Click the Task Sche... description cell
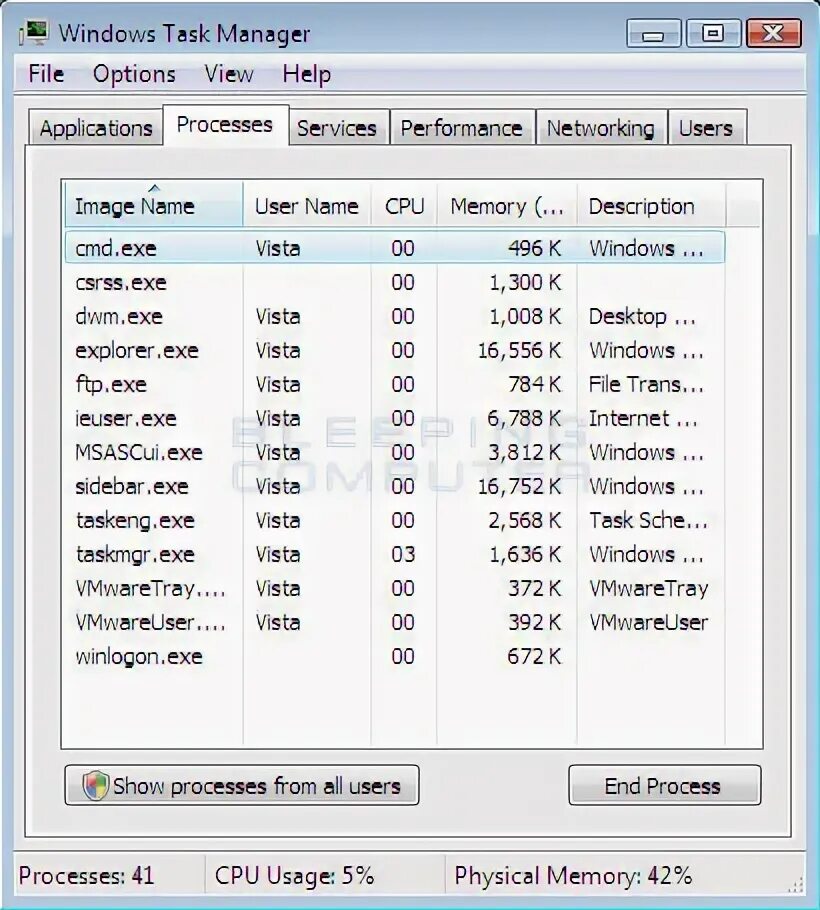 tap(648, 521)
